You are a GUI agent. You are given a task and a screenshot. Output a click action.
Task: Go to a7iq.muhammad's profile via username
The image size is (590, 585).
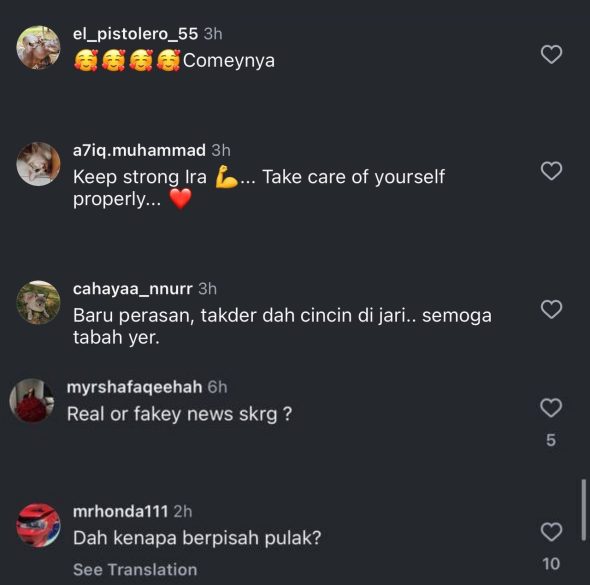[x=139, y=150]
